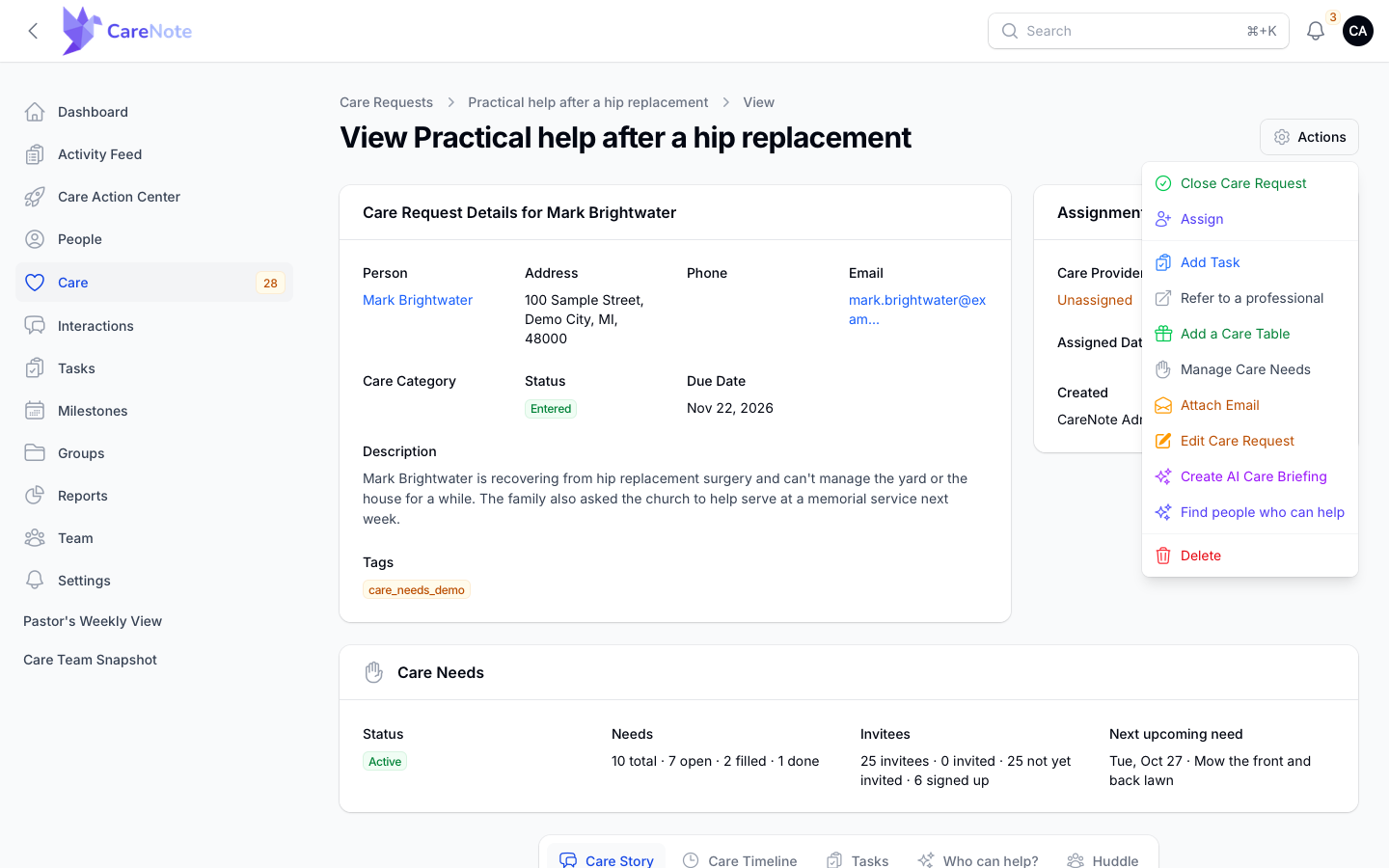
Task: Open the CA user avatar
Action: tap(1358, 31)
